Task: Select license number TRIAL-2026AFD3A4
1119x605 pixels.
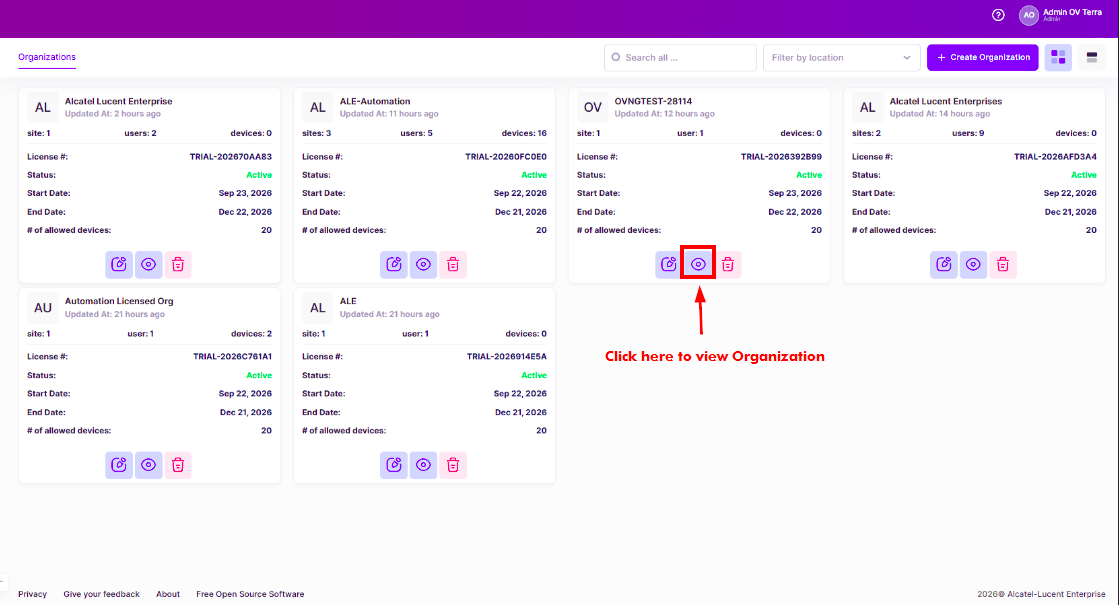Action: 1055,156
